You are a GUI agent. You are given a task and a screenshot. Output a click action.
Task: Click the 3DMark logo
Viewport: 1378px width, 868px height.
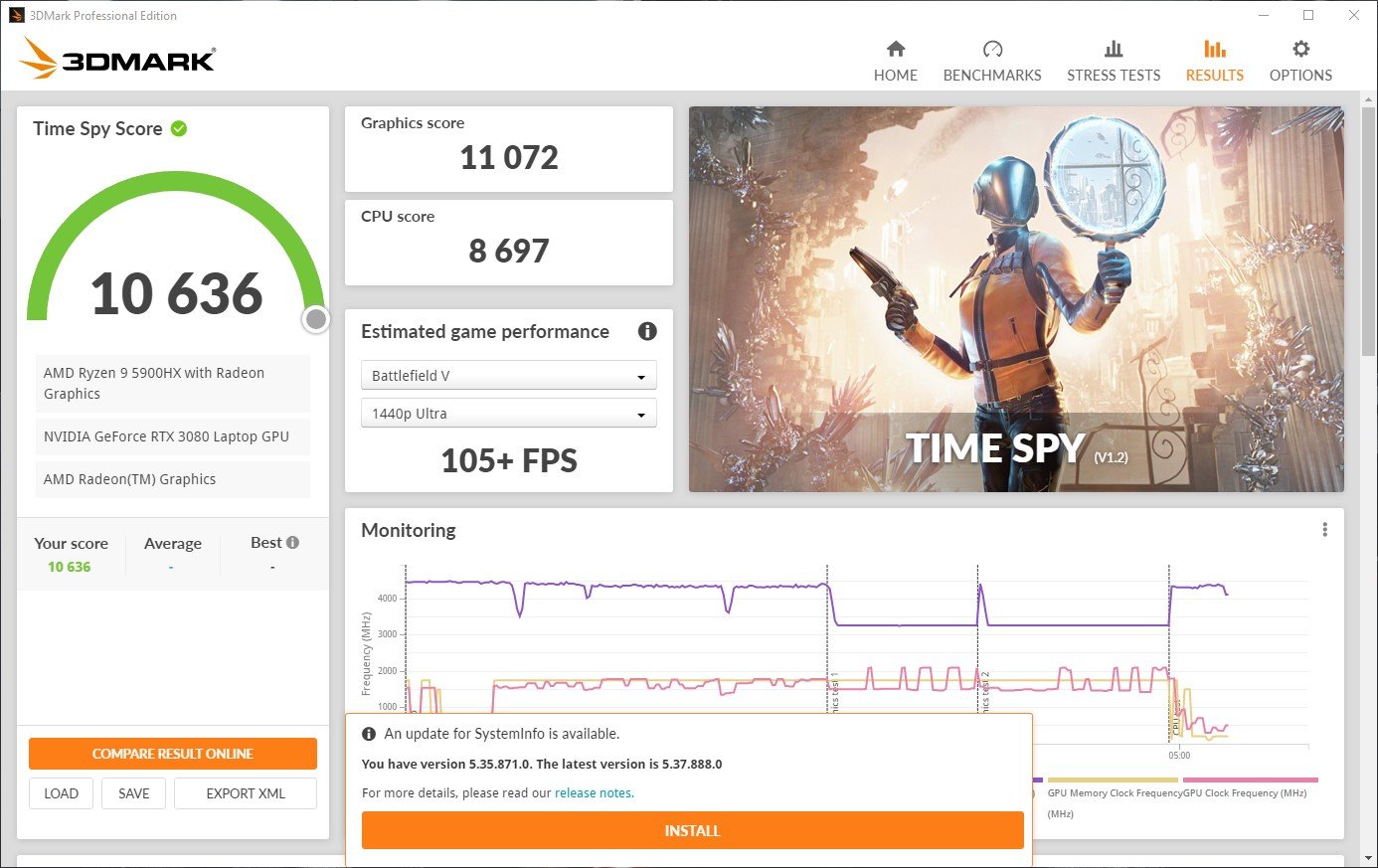point(117,59)
